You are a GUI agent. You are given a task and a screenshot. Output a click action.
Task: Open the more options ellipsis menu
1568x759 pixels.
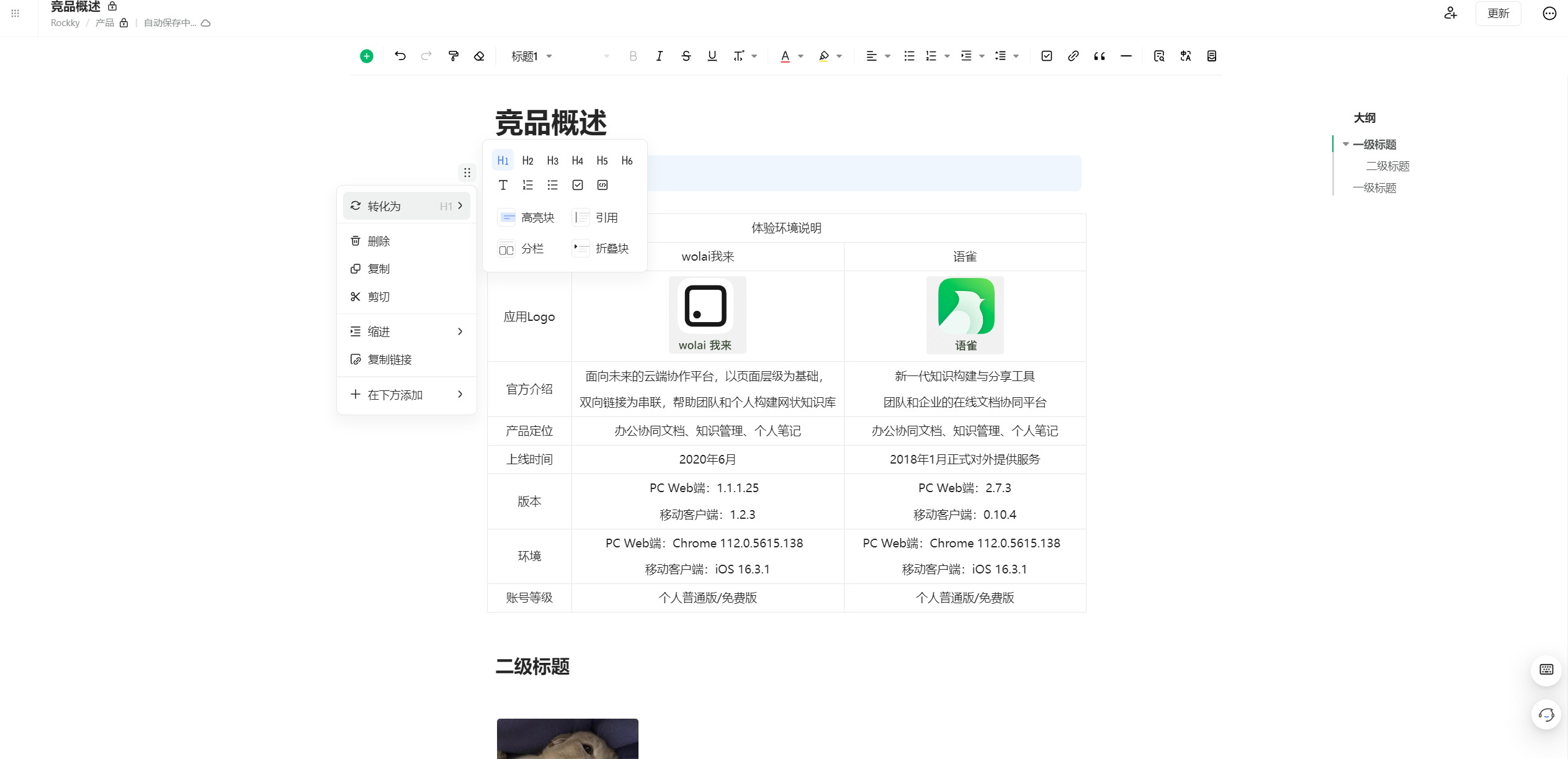(1549, 13)
